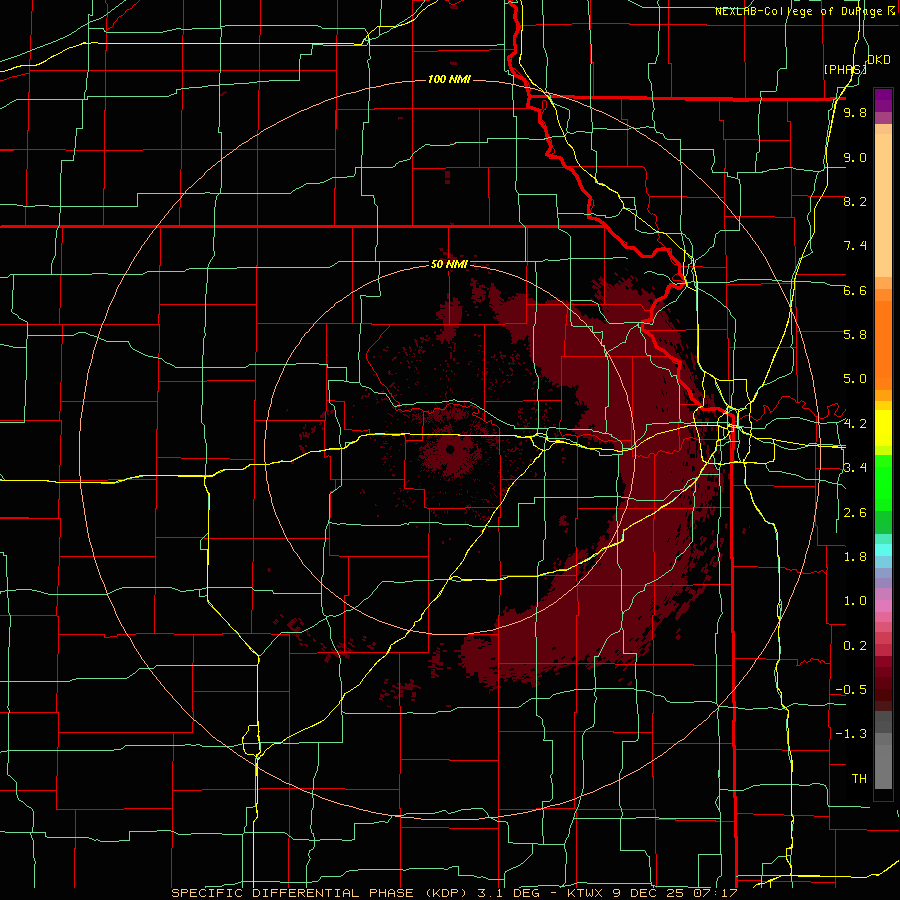Click the gray bottom band of the color scale
Viewport: 900px width, 900px height.
point(883,769)
